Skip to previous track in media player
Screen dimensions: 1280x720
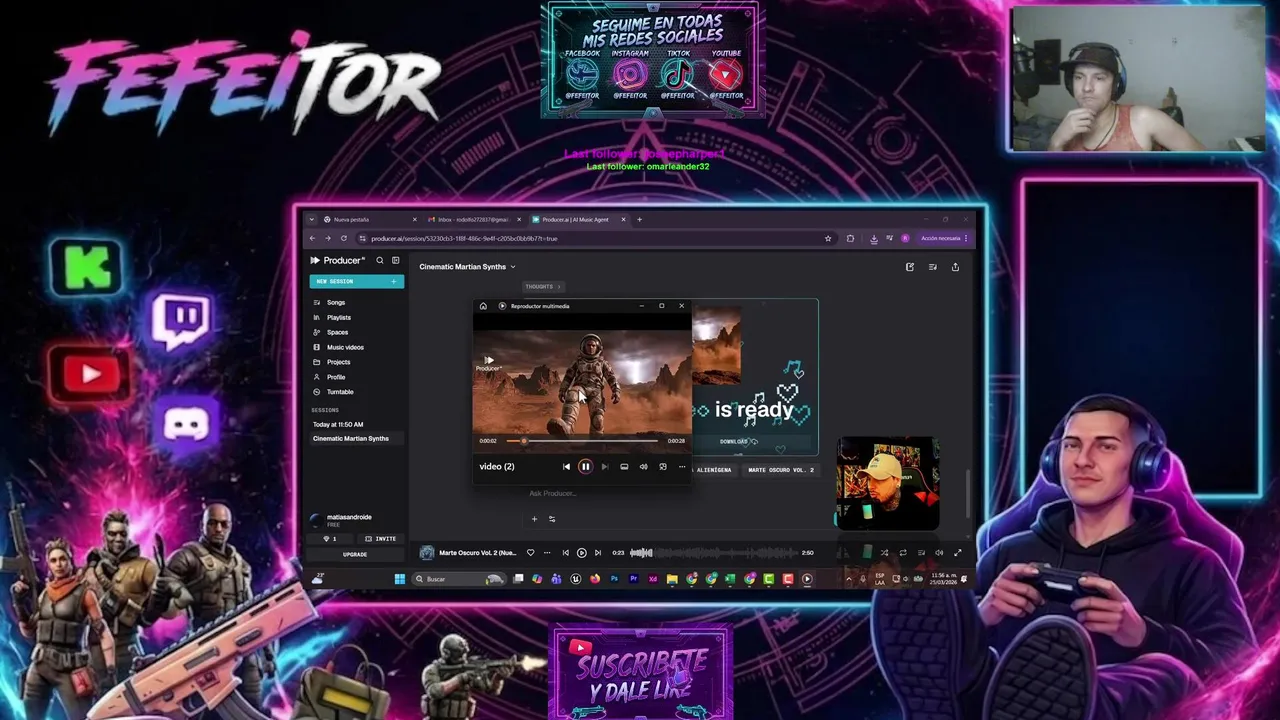tap(566, 466)
